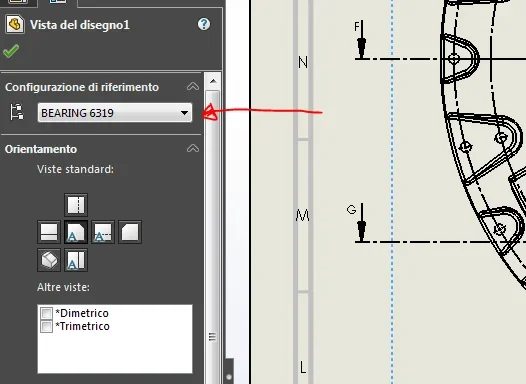Screen dimensions: 526x384
Task: Enable the *Dimetrico checkbox
Action: 46,313
